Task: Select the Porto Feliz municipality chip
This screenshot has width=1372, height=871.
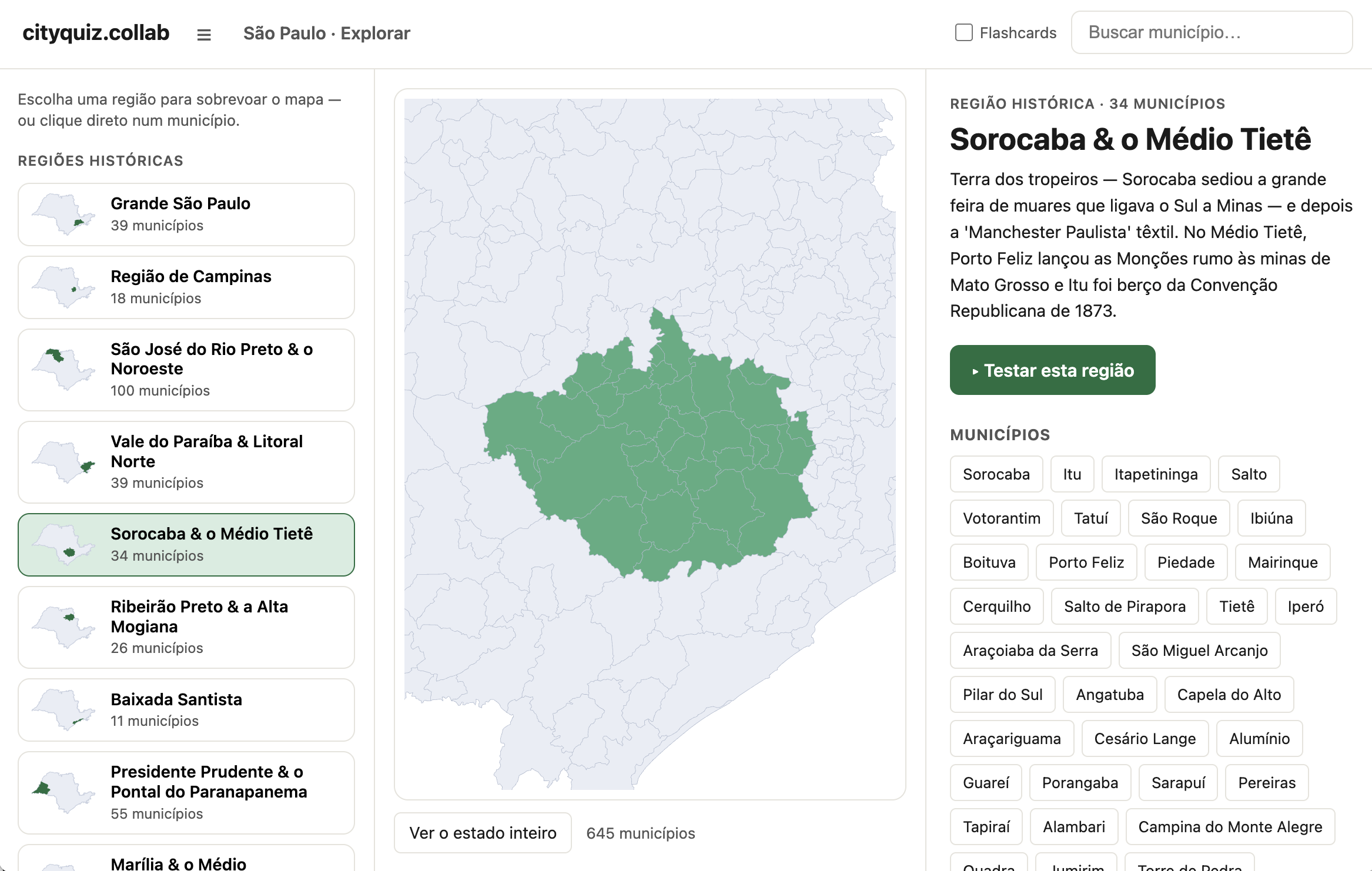Action: click(1086, 562)
